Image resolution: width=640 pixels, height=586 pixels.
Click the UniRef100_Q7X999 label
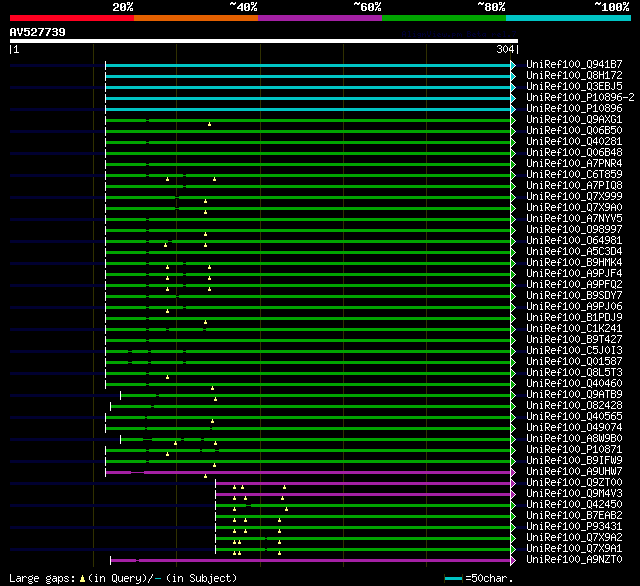[574, 197]
